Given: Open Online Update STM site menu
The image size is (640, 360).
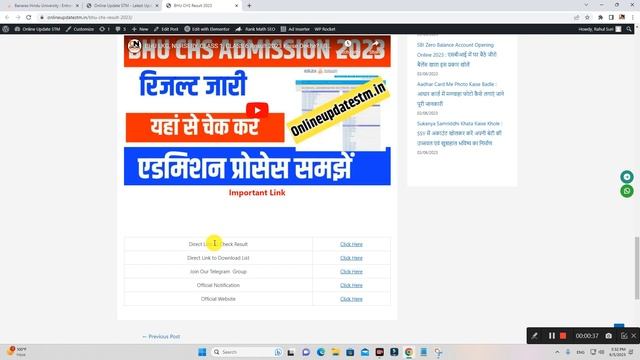Looking at the screenshot, I should coord(37,29).
